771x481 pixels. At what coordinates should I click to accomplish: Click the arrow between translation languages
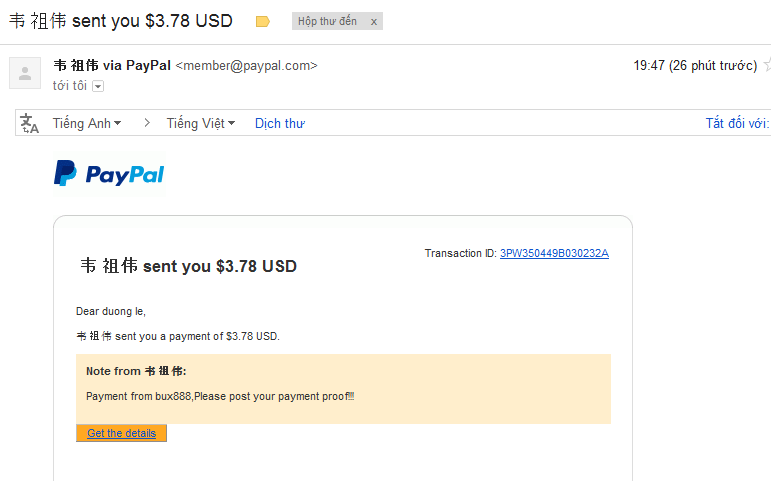(146, 123)
